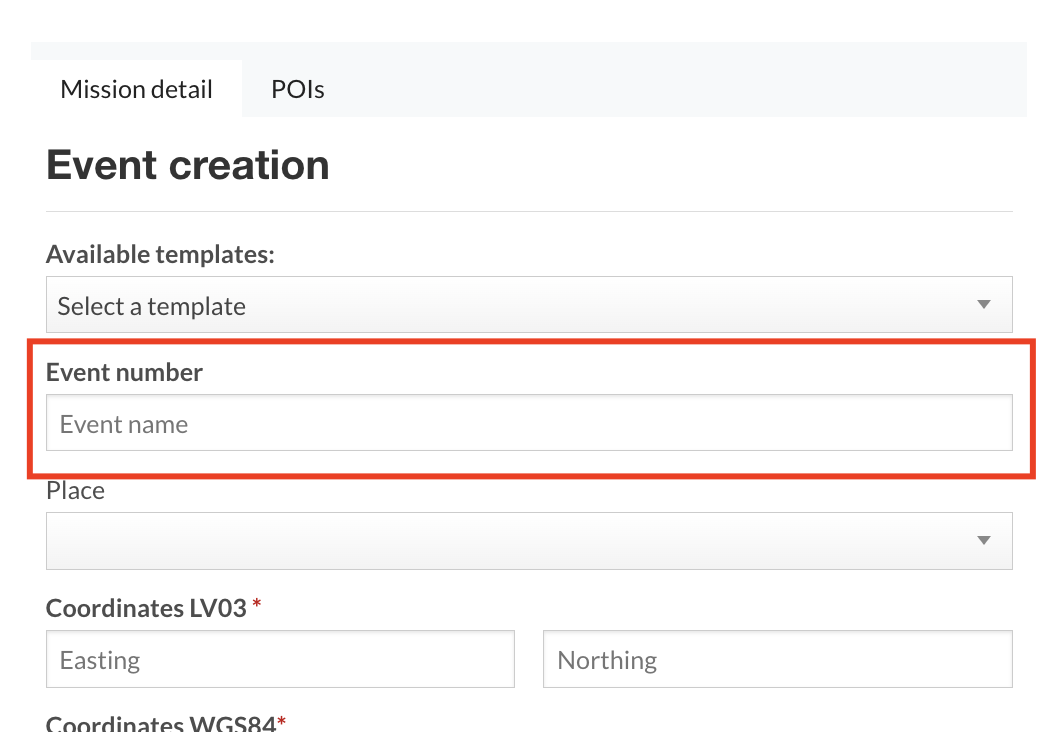Viewport: 1060px width, 732px height.
Task: Click the red asterisk beside Coordinates LV03
Action: (x=257, y=606)
